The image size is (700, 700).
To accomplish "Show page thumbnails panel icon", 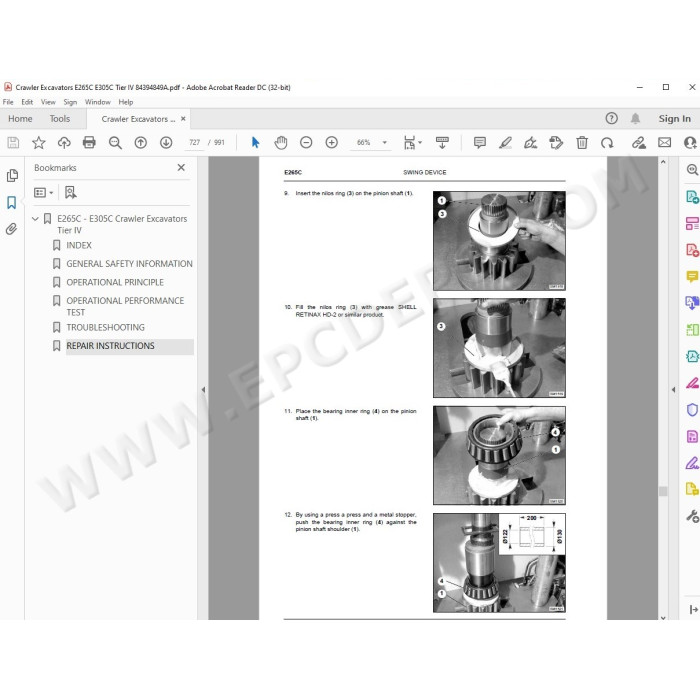I will (12, 175).
